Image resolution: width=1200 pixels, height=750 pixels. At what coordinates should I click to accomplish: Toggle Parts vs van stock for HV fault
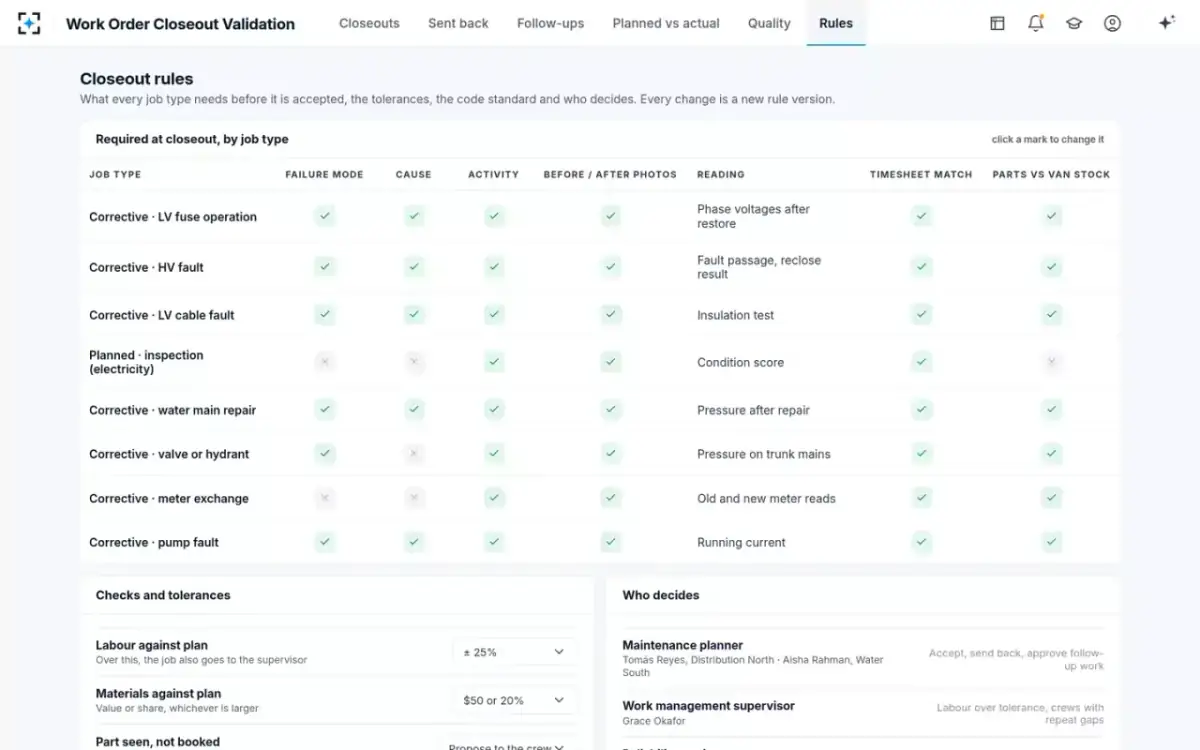point(1051,267)
